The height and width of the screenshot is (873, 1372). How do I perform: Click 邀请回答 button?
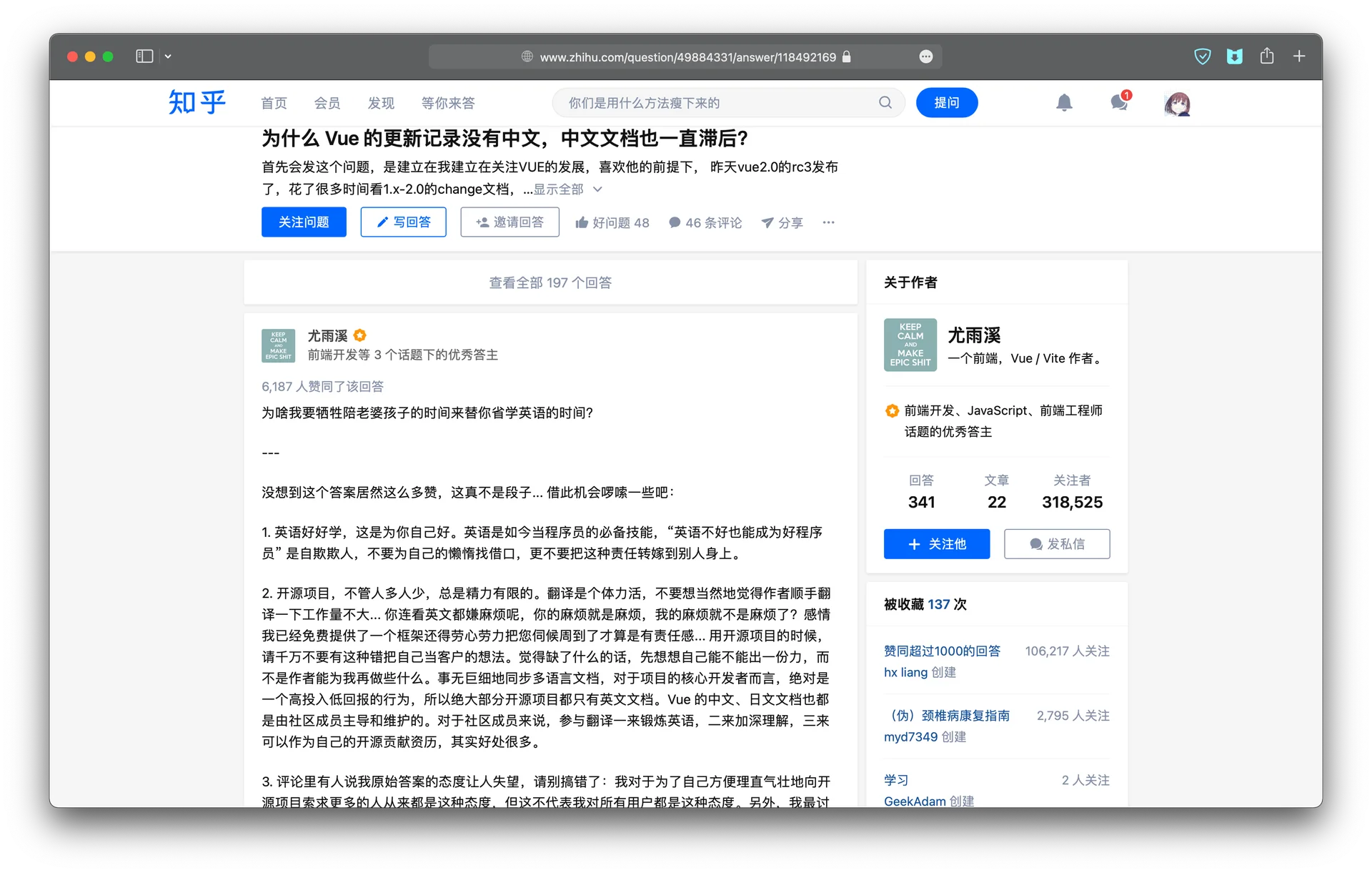(x=509, y=222)
